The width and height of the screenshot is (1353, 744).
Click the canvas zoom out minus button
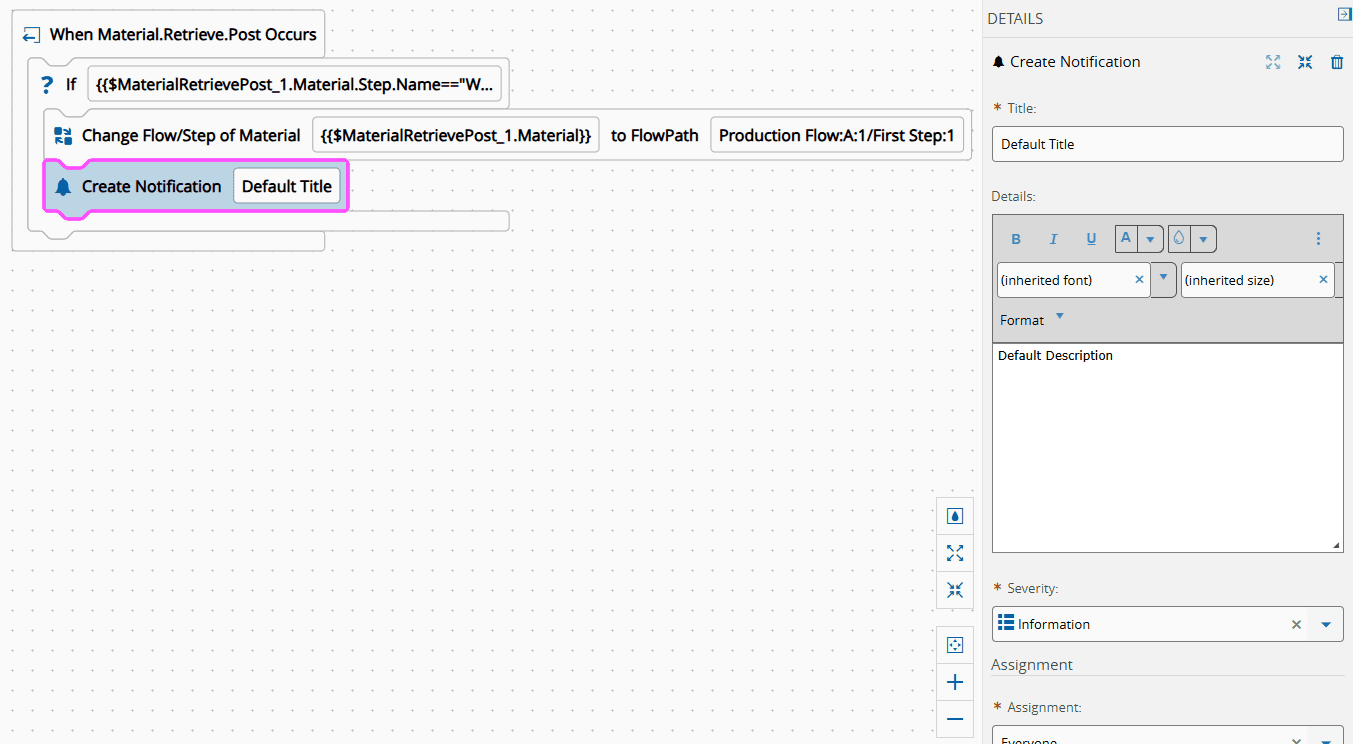(955, 719)
